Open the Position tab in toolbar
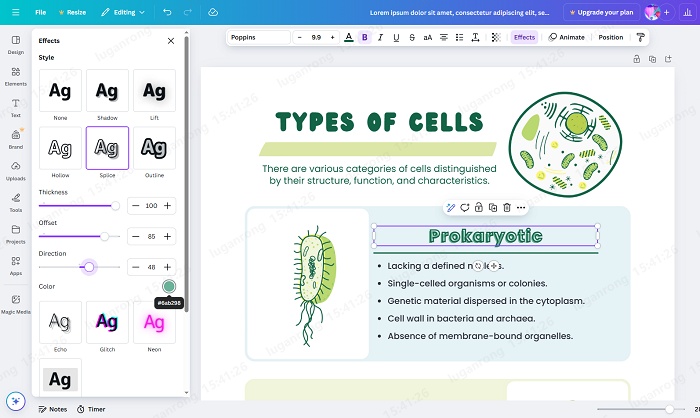The width and height of the screenshot is (700, 418). (x=610, y=37)
